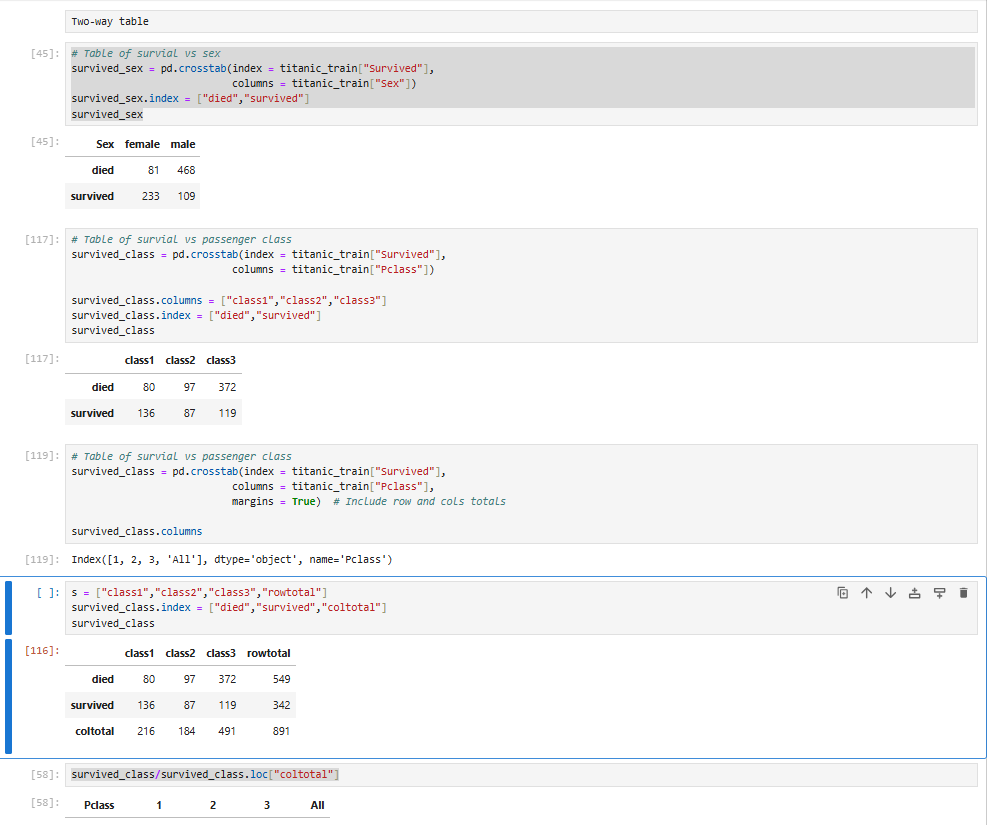Select the red [116] output prompt

(x=42, y=651)
